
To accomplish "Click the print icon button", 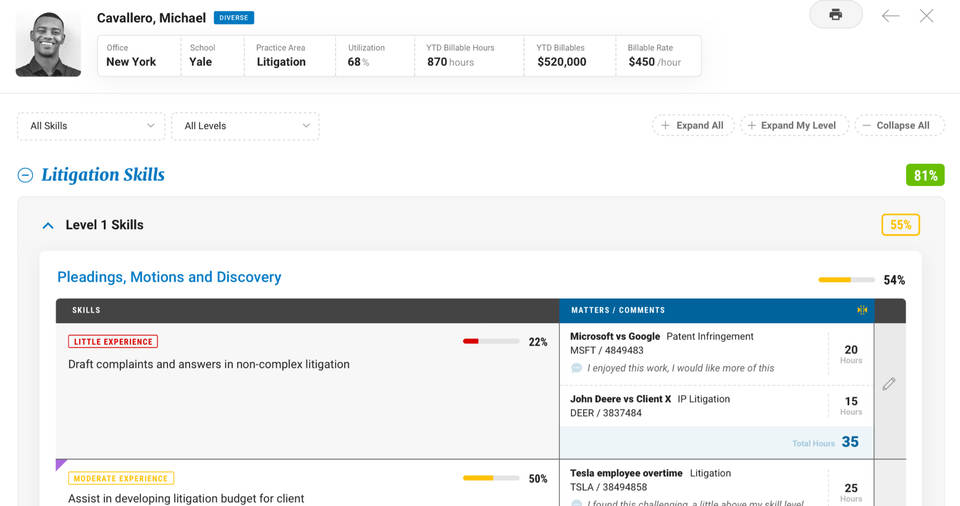I will pos(836,15).
